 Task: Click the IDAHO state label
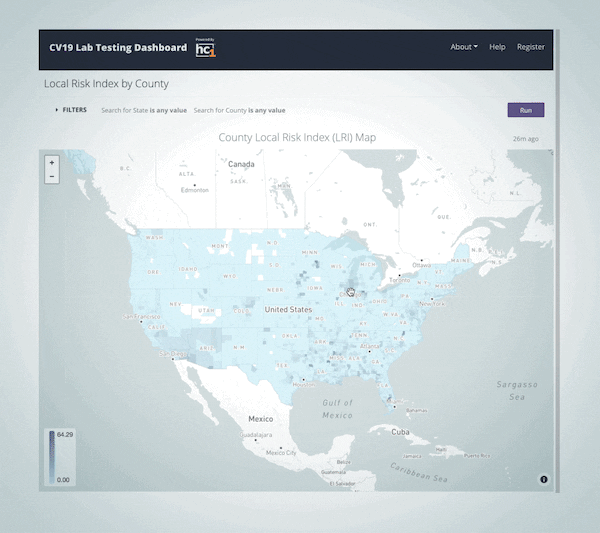pos(188,269)
